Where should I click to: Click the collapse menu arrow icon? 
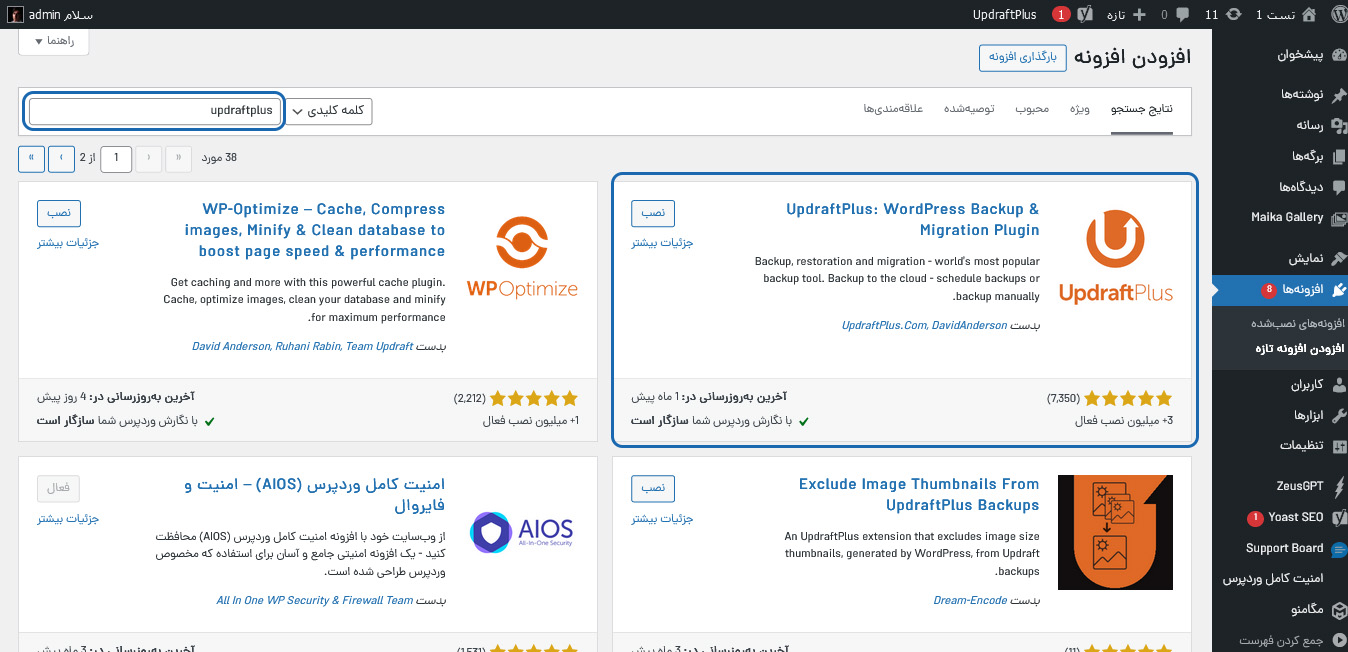(x=1338, y=640)
